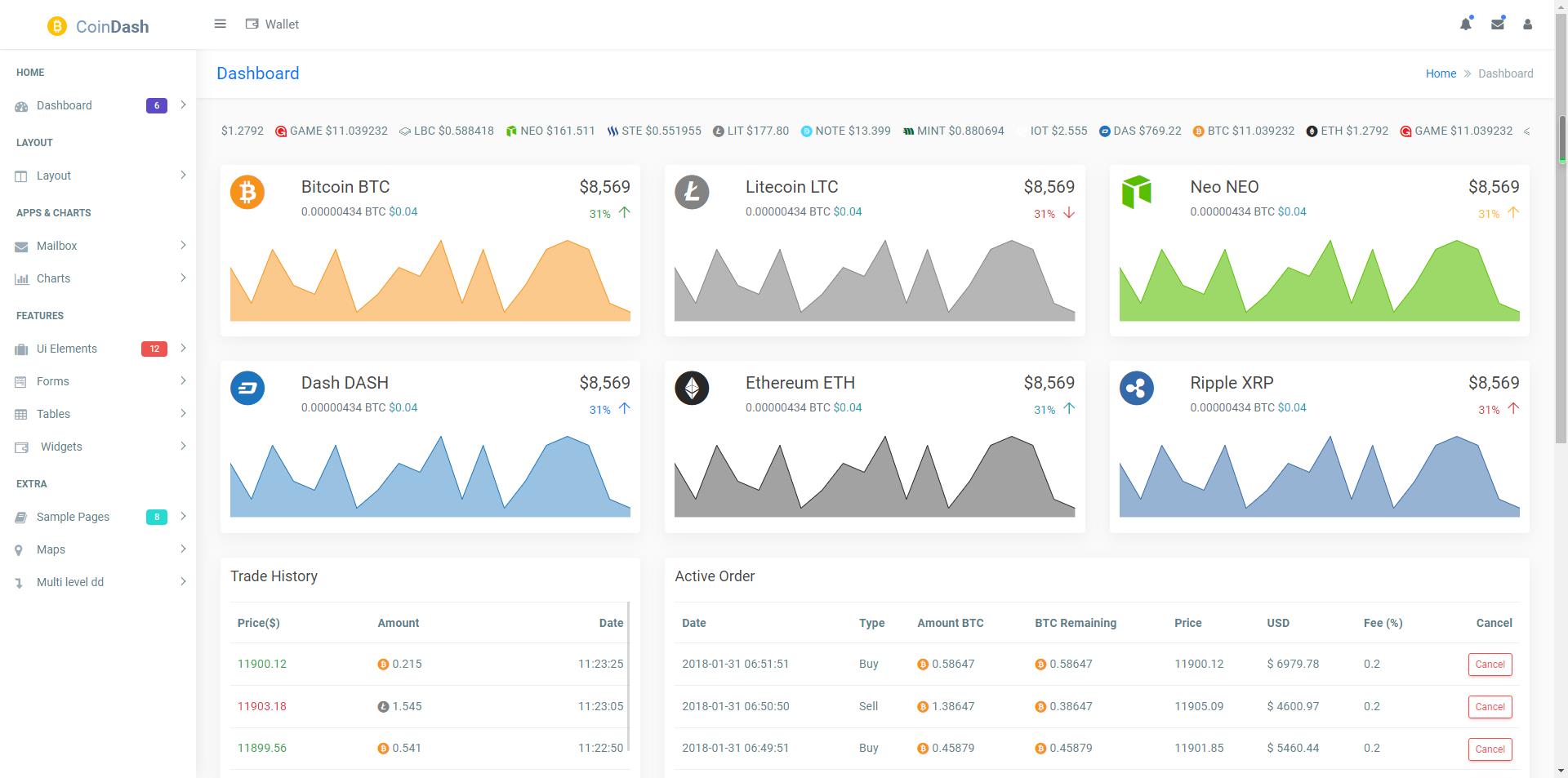Expand the Tables menu chevron
This screenshot has height=778, width=1568.
(x=183, y=413)
